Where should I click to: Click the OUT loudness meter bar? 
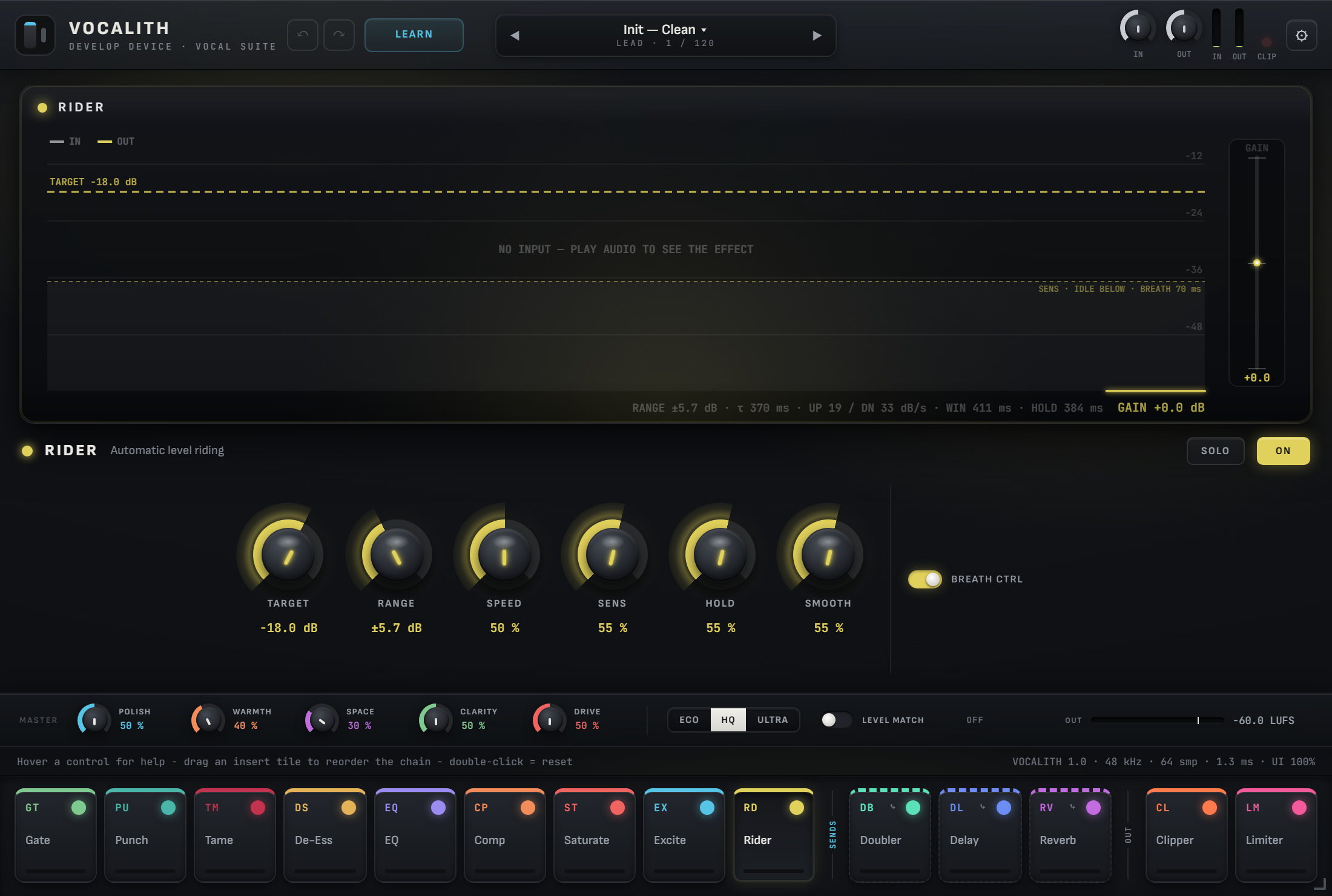(1157, 720)
